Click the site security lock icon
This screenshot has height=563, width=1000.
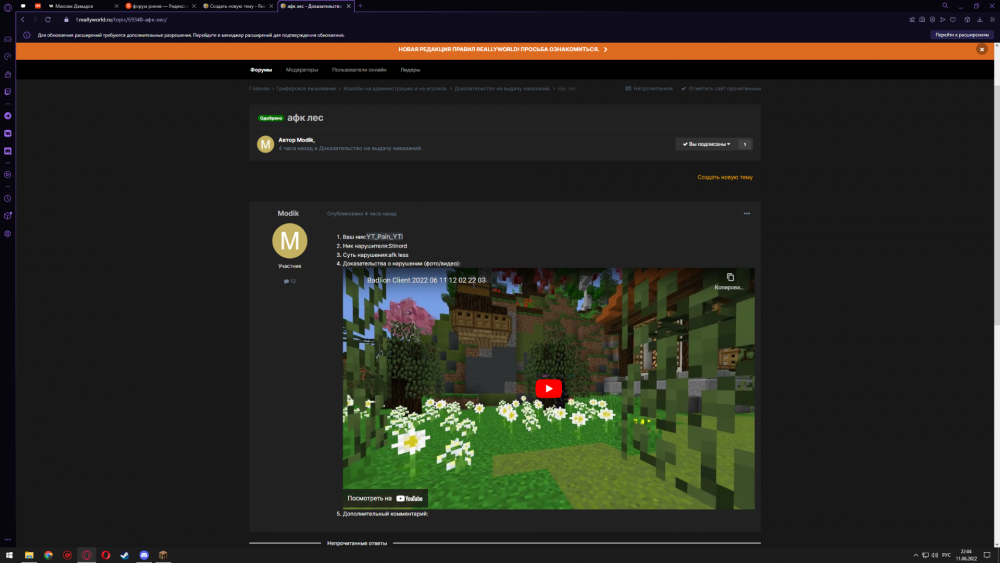pyautogui.click(x=66, y=20)
